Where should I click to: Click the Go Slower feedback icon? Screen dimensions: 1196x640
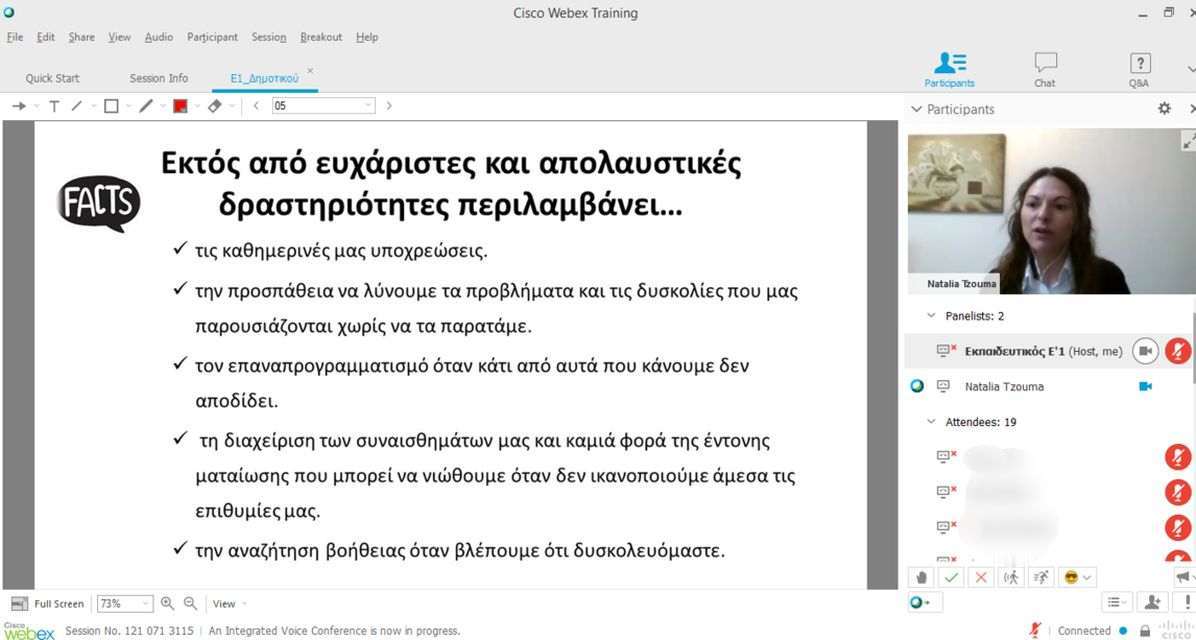click(1011, 577)
